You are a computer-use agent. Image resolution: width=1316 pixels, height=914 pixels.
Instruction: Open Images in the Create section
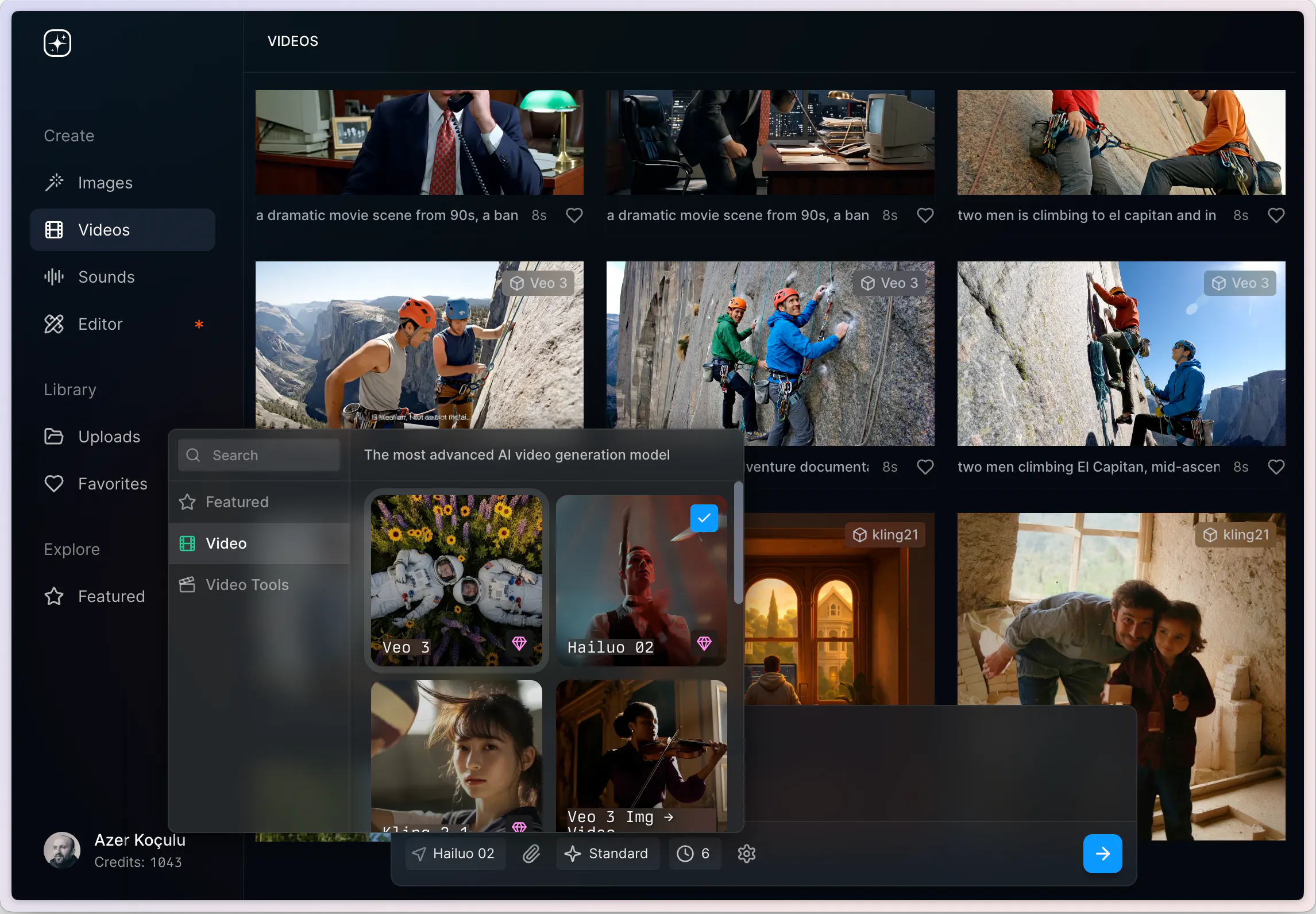122,183
